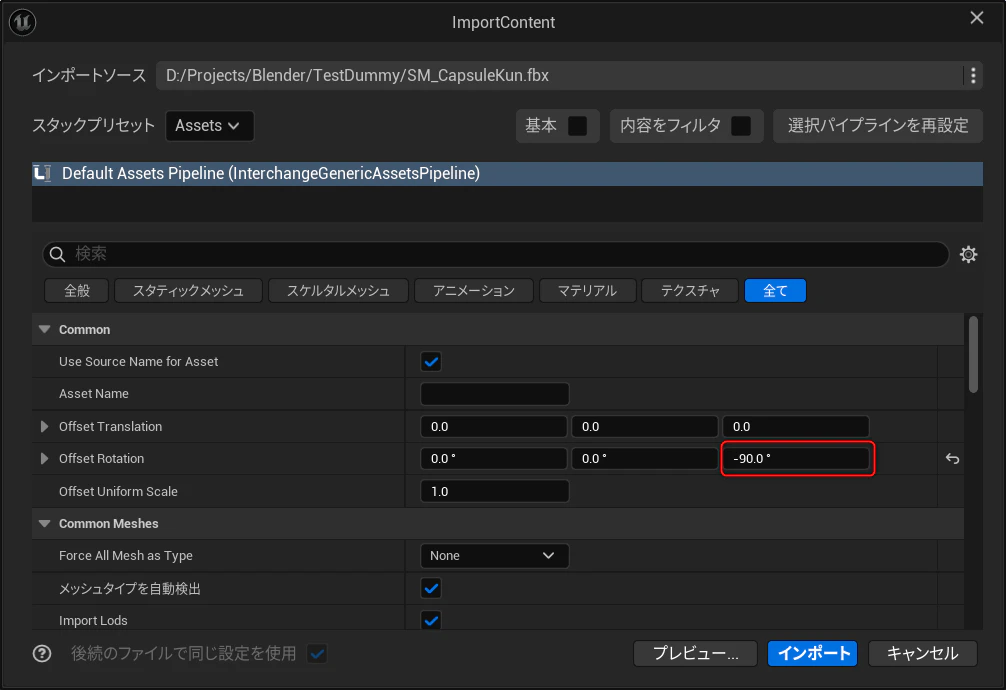Toggle 後続のファイルで同じ設定を使用 checkbox

[317, 653]
